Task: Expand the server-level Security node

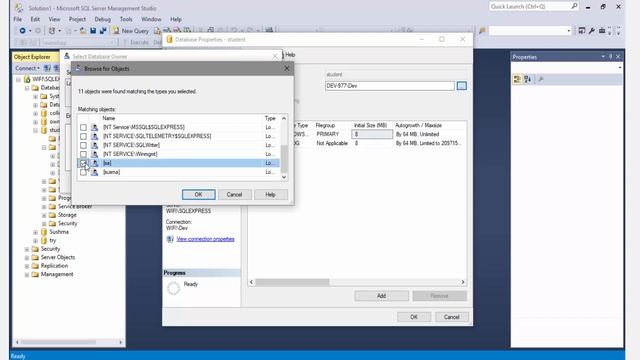Action: pyautogui.click(x=27, y=249)
